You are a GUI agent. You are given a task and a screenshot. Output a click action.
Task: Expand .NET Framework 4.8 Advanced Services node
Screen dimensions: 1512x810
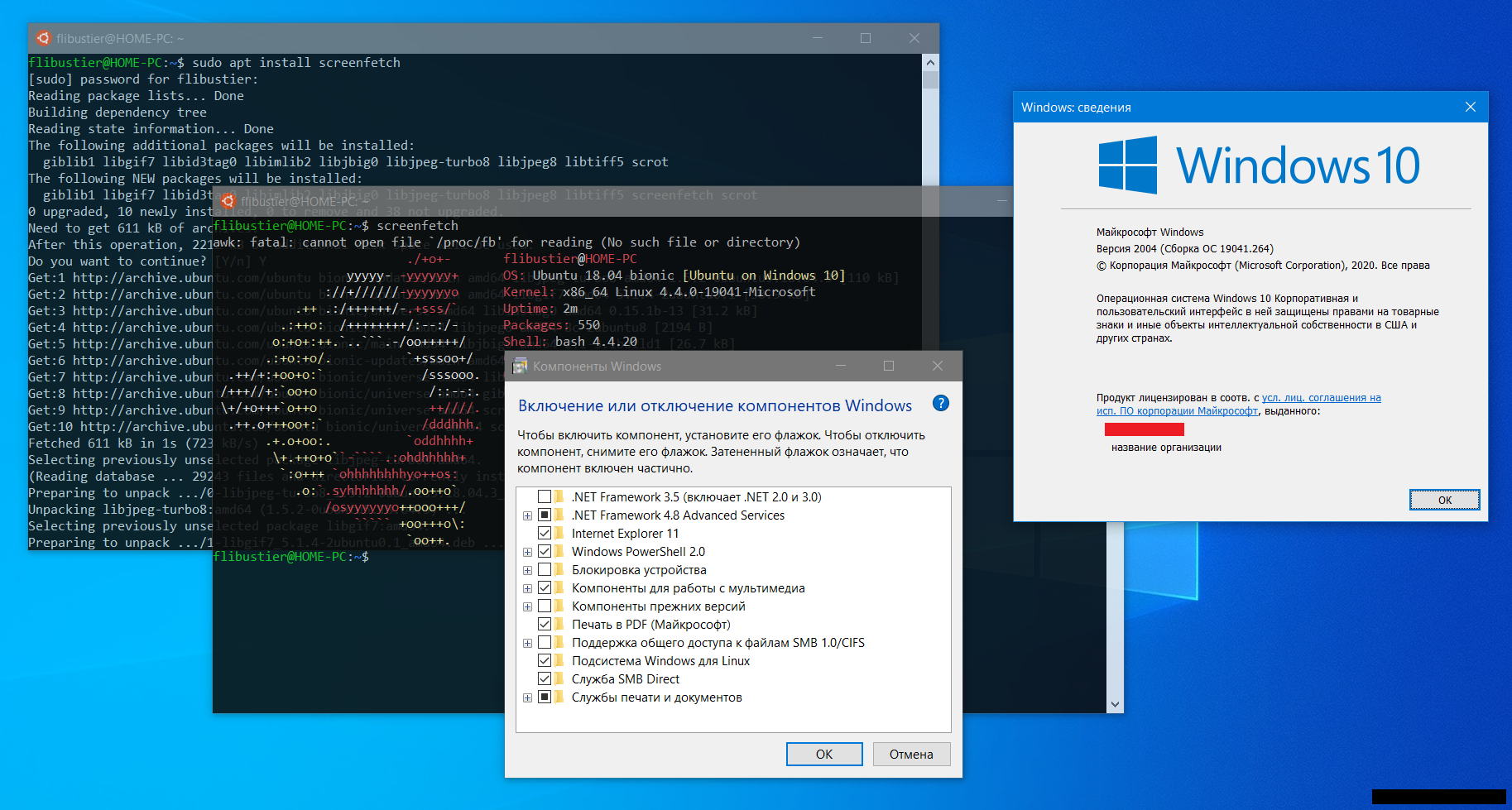pyautogui.click(x=527, y=515)
